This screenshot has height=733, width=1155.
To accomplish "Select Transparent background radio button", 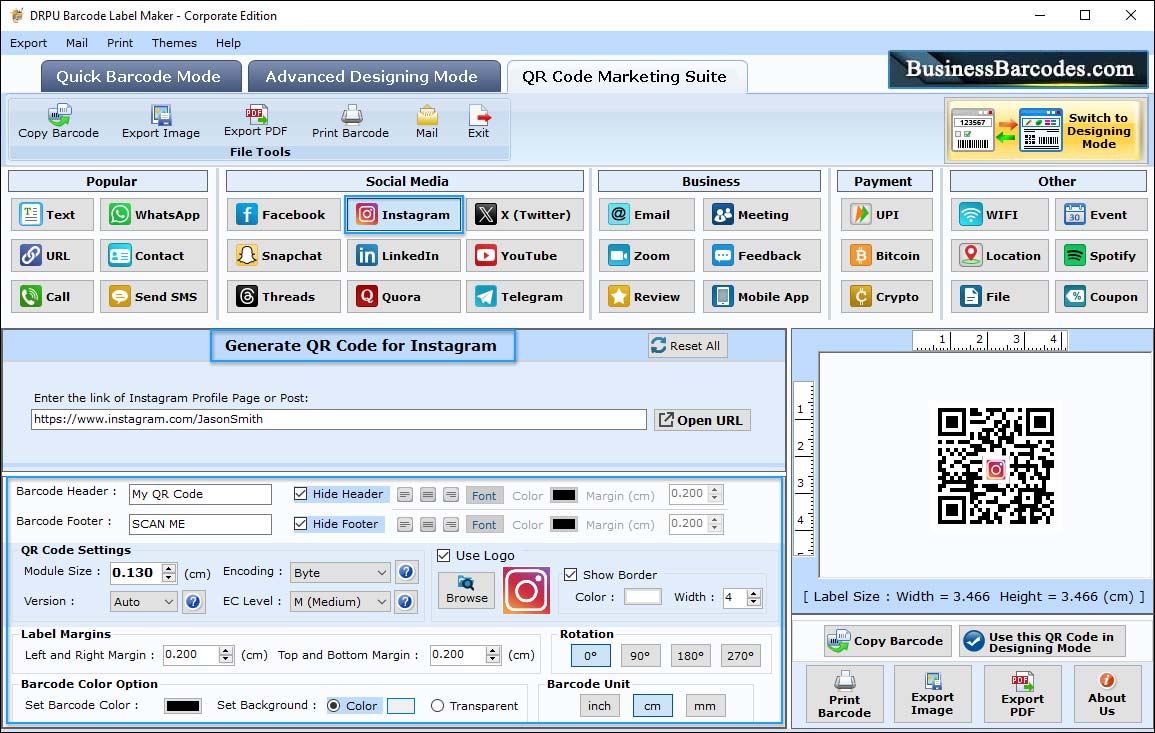I will 438,706.
